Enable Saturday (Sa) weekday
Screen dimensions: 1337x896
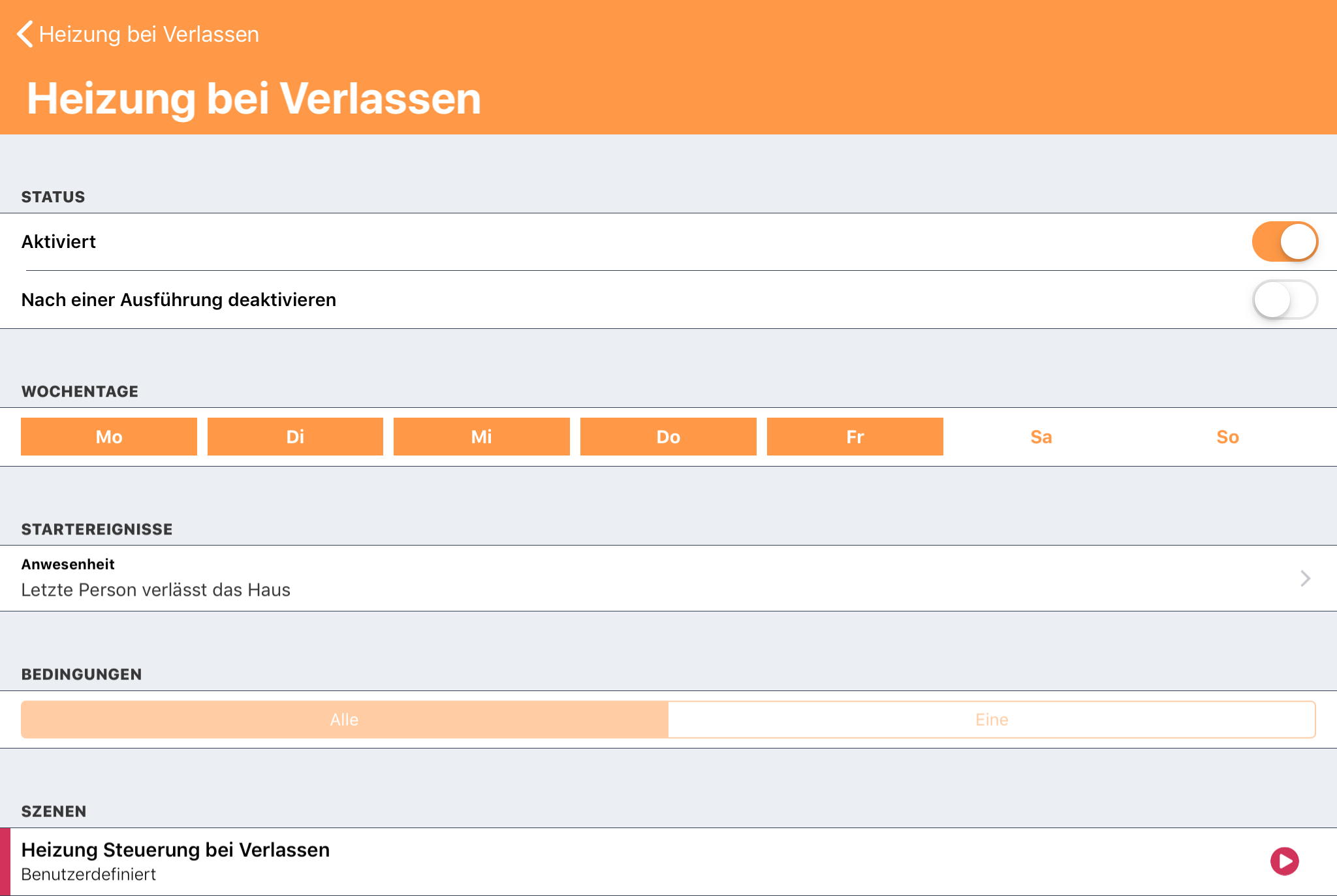1041,437
